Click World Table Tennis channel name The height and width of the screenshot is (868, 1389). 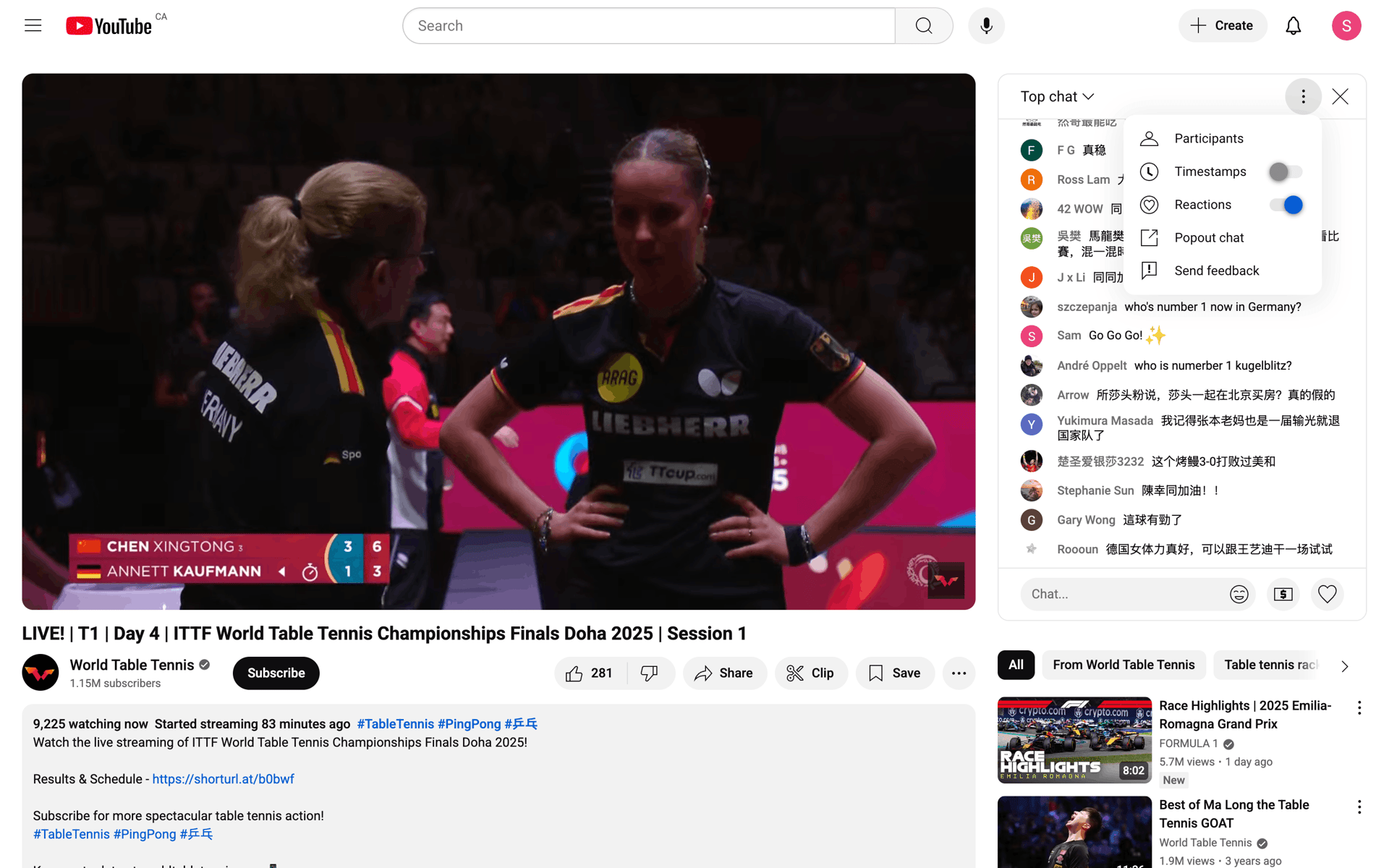pos(132,665)
